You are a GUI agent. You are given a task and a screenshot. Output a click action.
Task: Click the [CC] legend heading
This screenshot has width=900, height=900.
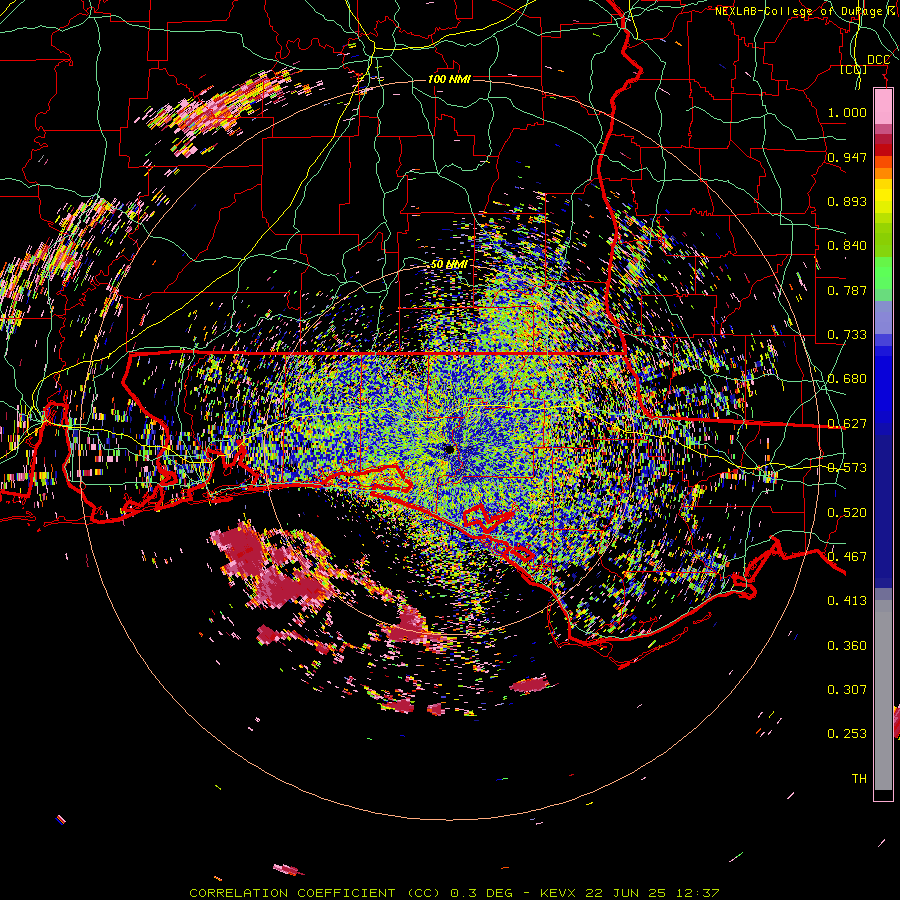tap(854, 69)
